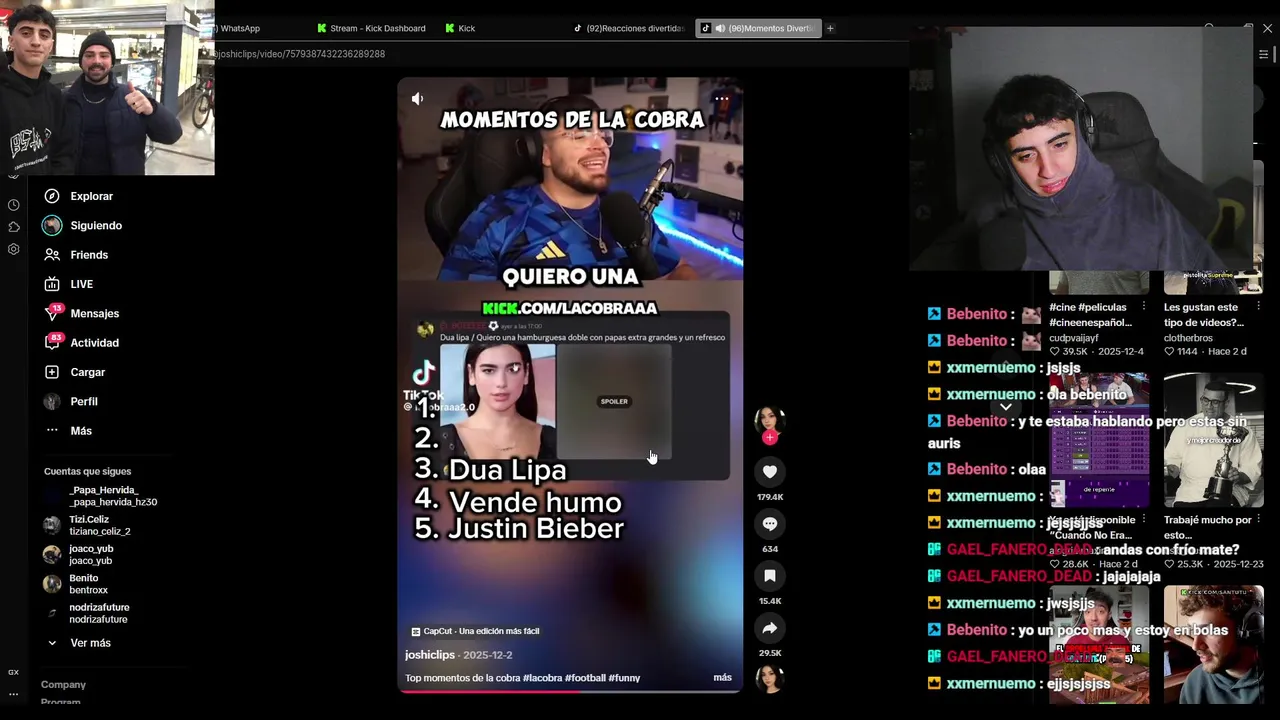Open _Papa_Hervida_ followed account
Viewport: 1280px width, 720px height.
(x=101, y=496)
